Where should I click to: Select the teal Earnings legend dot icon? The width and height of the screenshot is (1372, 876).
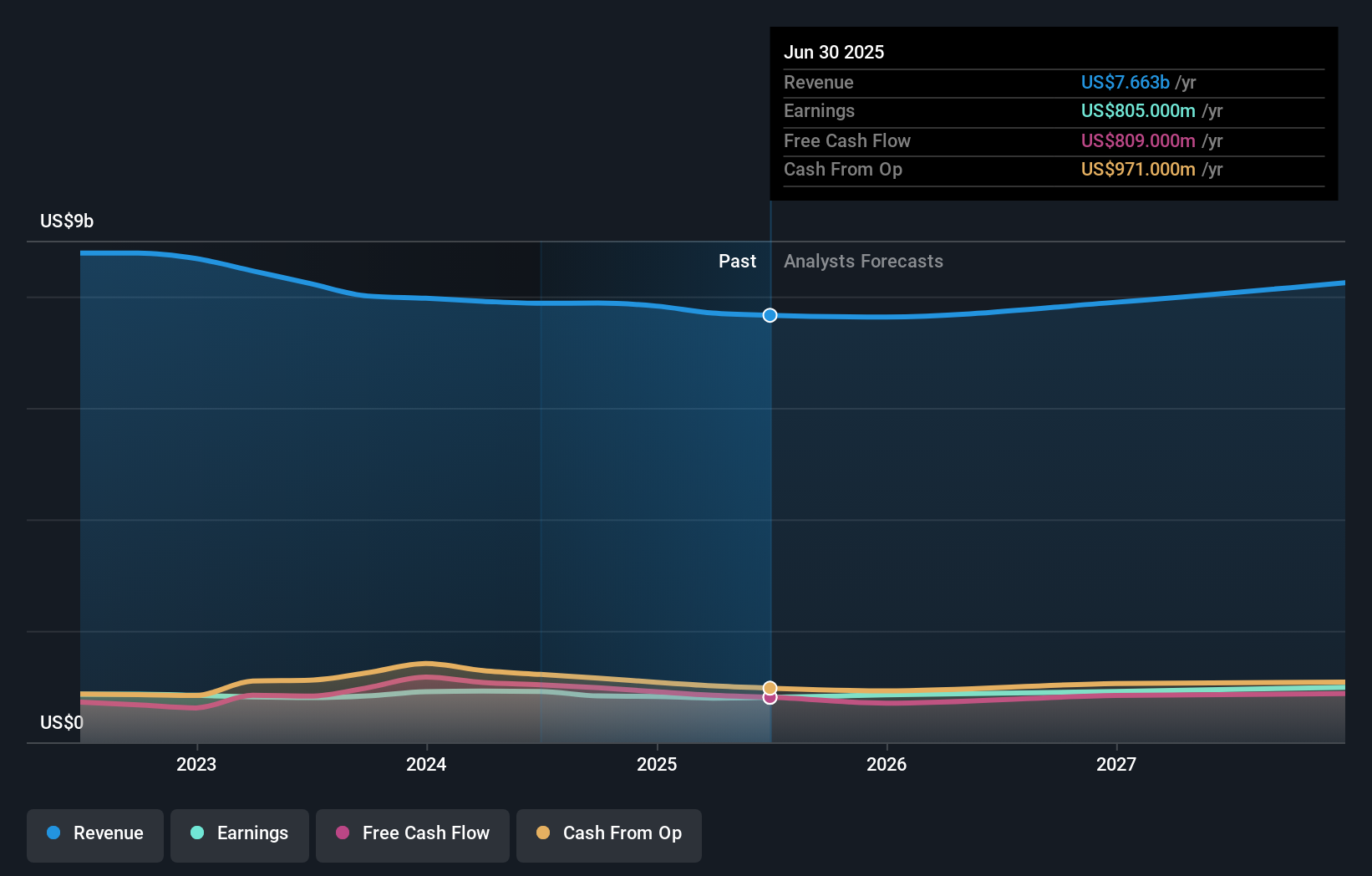tap(196, 833)
